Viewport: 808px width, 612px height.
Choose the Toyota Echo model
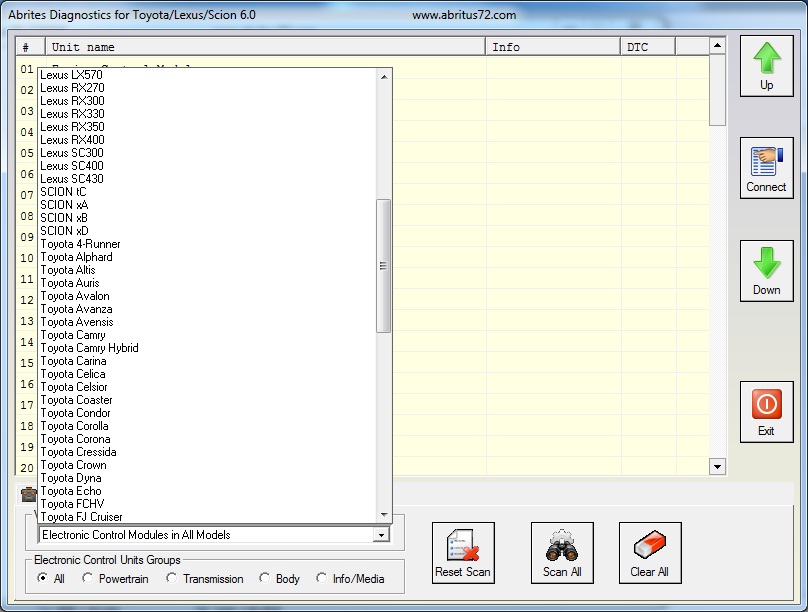(208, 491)
